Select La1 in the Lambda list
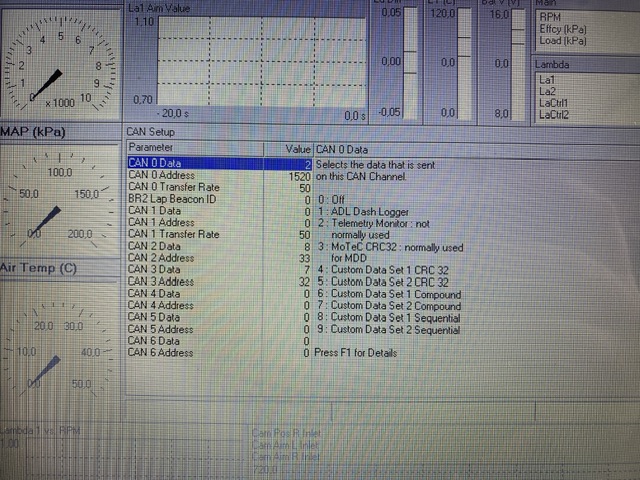640x480 pixels. point(547,80)
